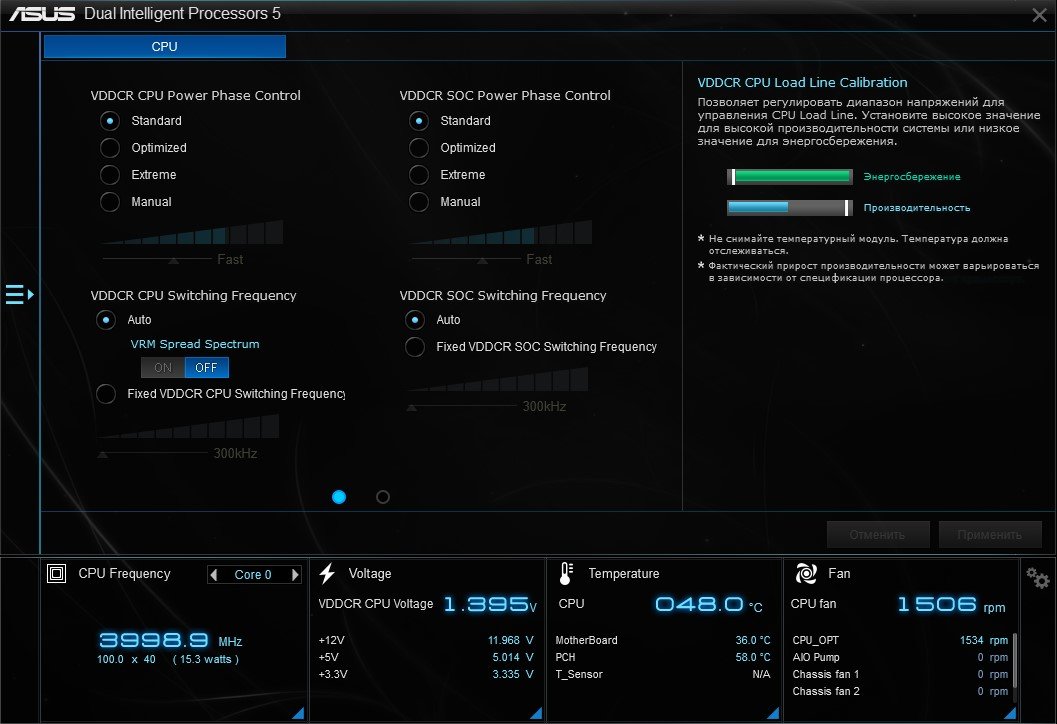1057x724 pixels.
Task: Click the CPU fan 1506 rpm readout
Action: pos(951,604)
